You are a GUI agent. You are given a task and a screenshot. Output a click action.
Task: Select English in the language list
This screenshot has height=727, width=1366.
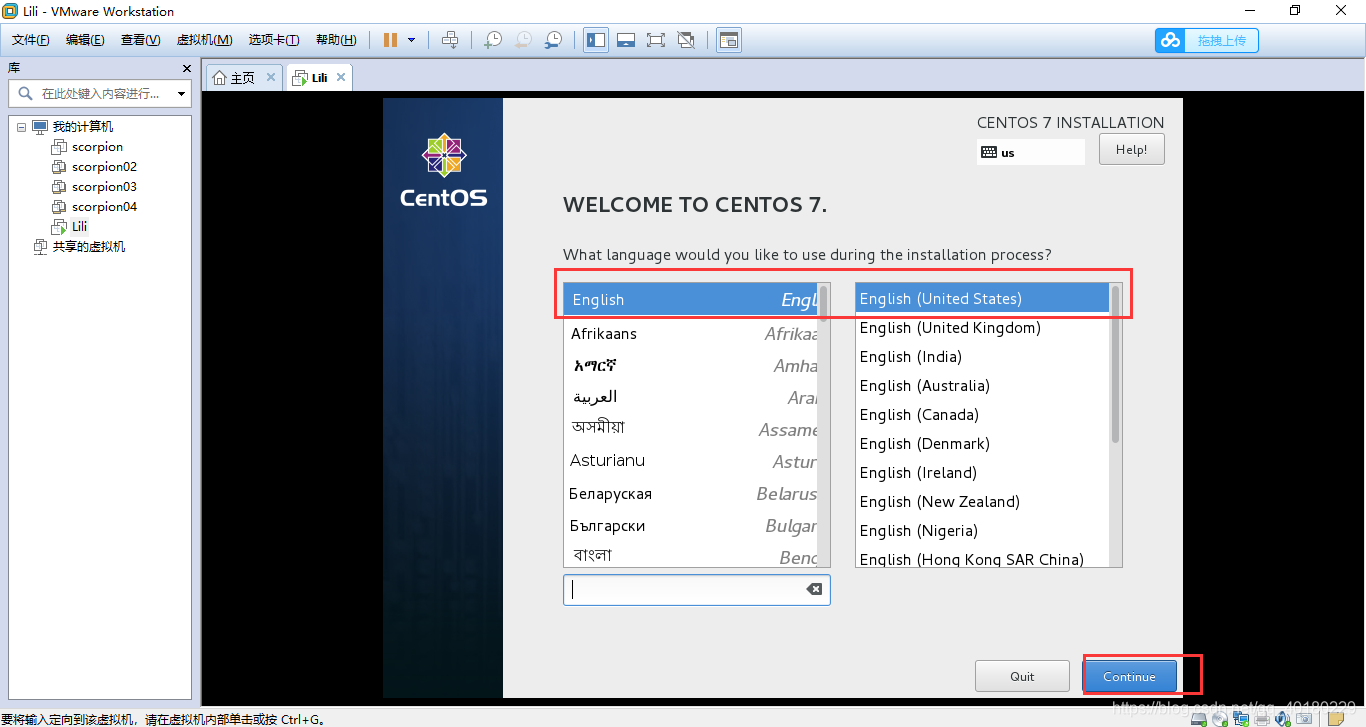(x=690, y=299)
